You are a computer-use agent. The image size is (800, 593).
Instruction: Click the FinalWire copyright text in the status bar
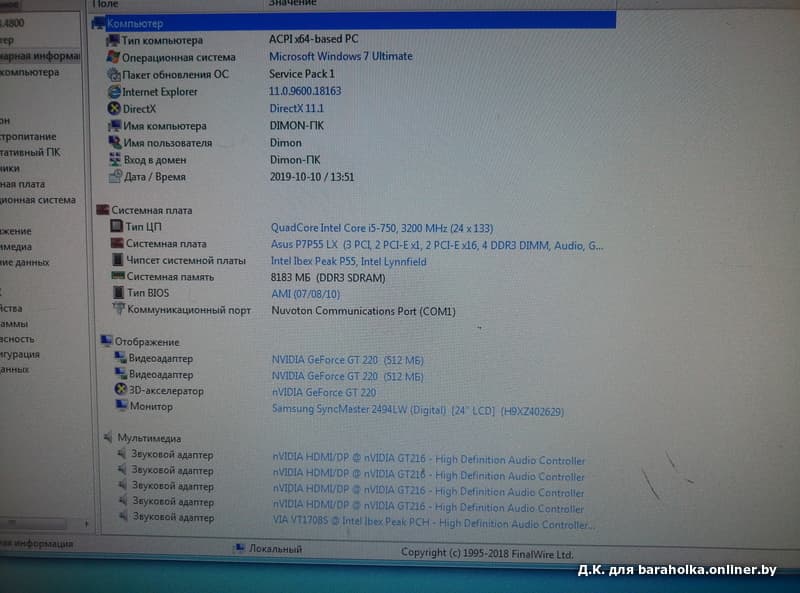[487, 553]
